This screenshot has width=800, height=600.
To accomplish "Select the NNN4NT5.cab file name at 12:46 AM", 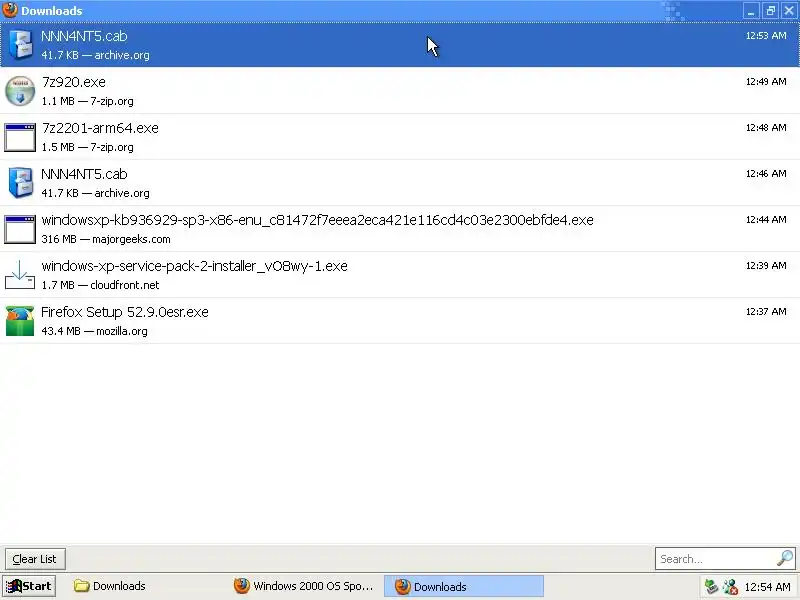I will 84,174.
